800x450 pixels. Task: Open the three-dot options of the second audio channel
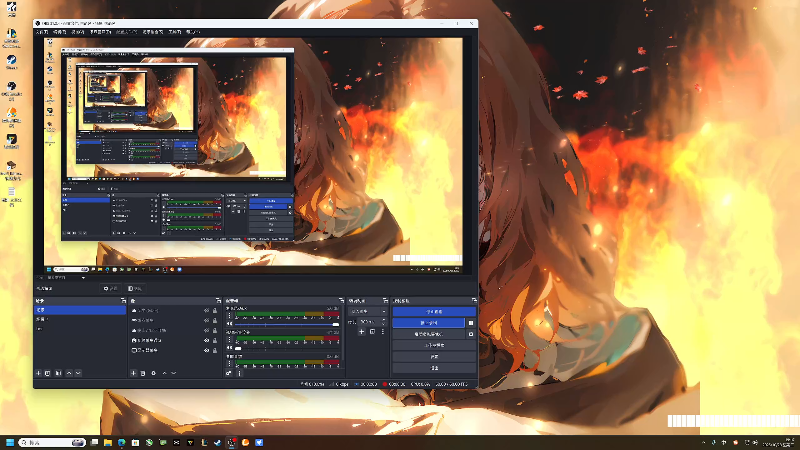pyautogui.click(x=229, y=340)
